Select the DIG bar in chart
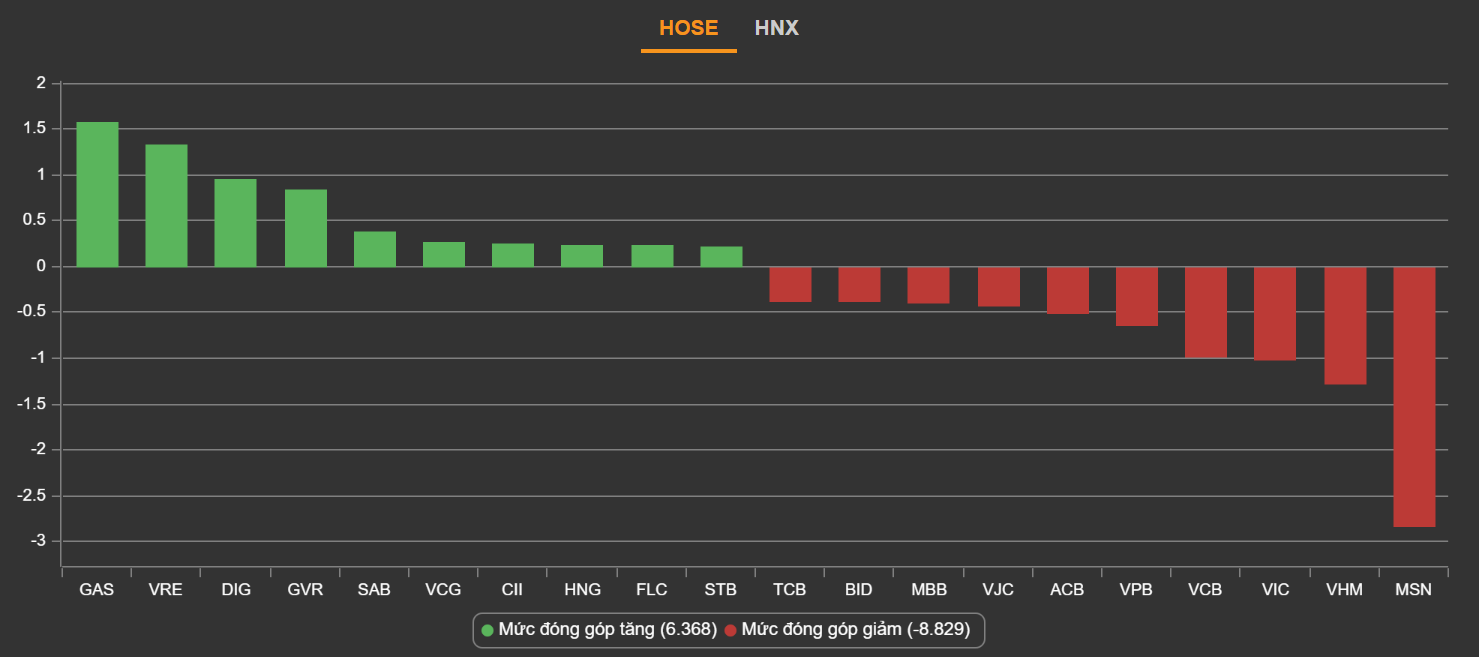 click(235, 223)
